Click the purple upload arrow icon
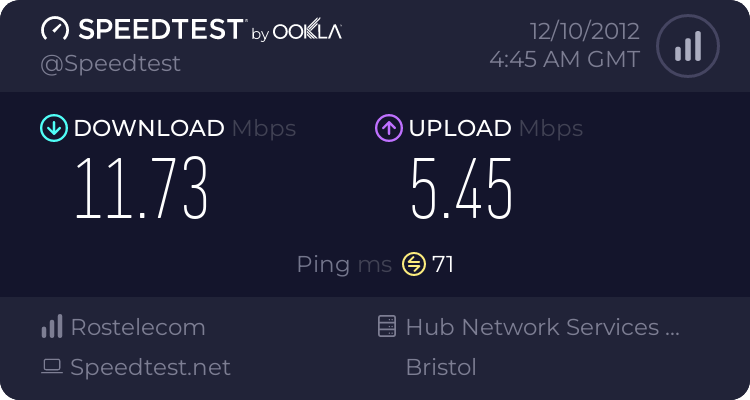Viewport: 750px width, 400px height. pyautogui.click(x=388, y=128)
